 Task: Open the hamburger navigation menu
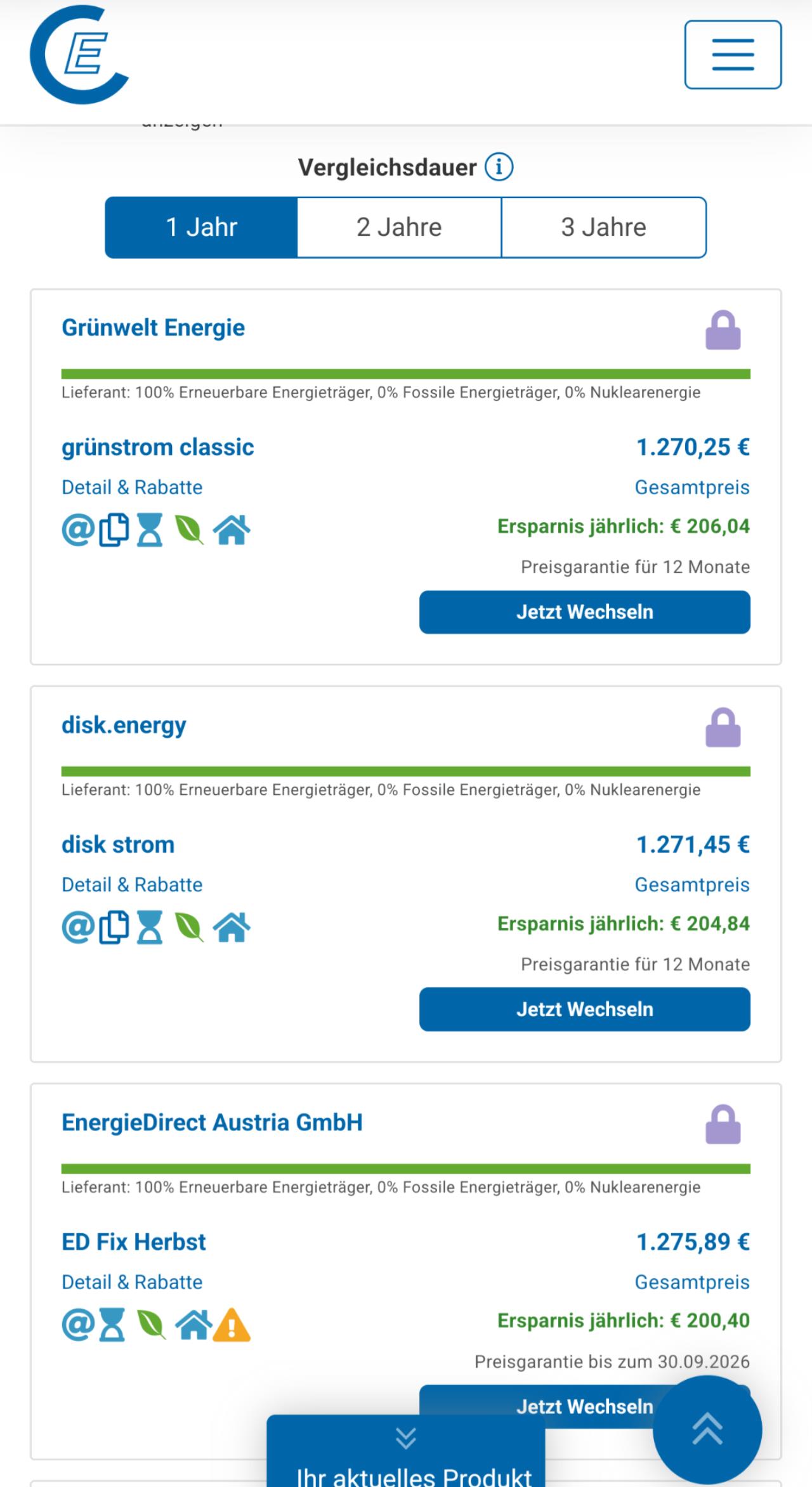(733, 55)
